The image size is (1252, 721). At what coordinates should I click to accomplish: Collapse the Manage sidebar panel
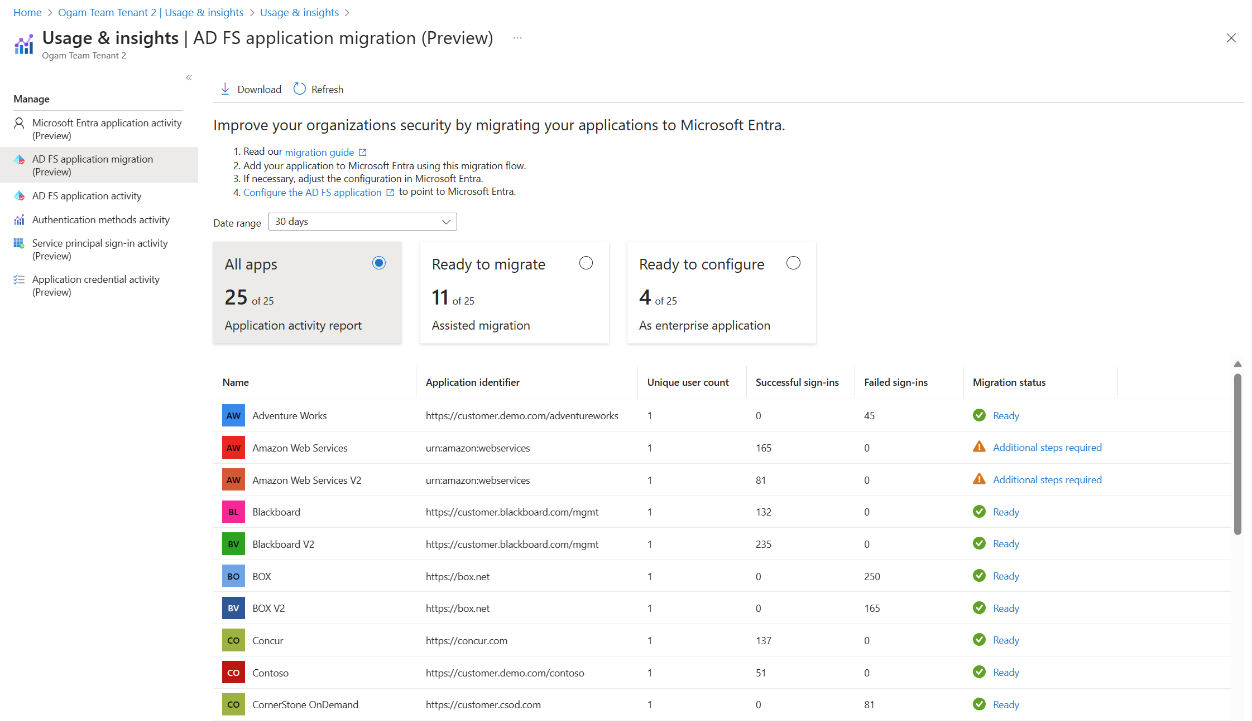click(x=188, y=76)
